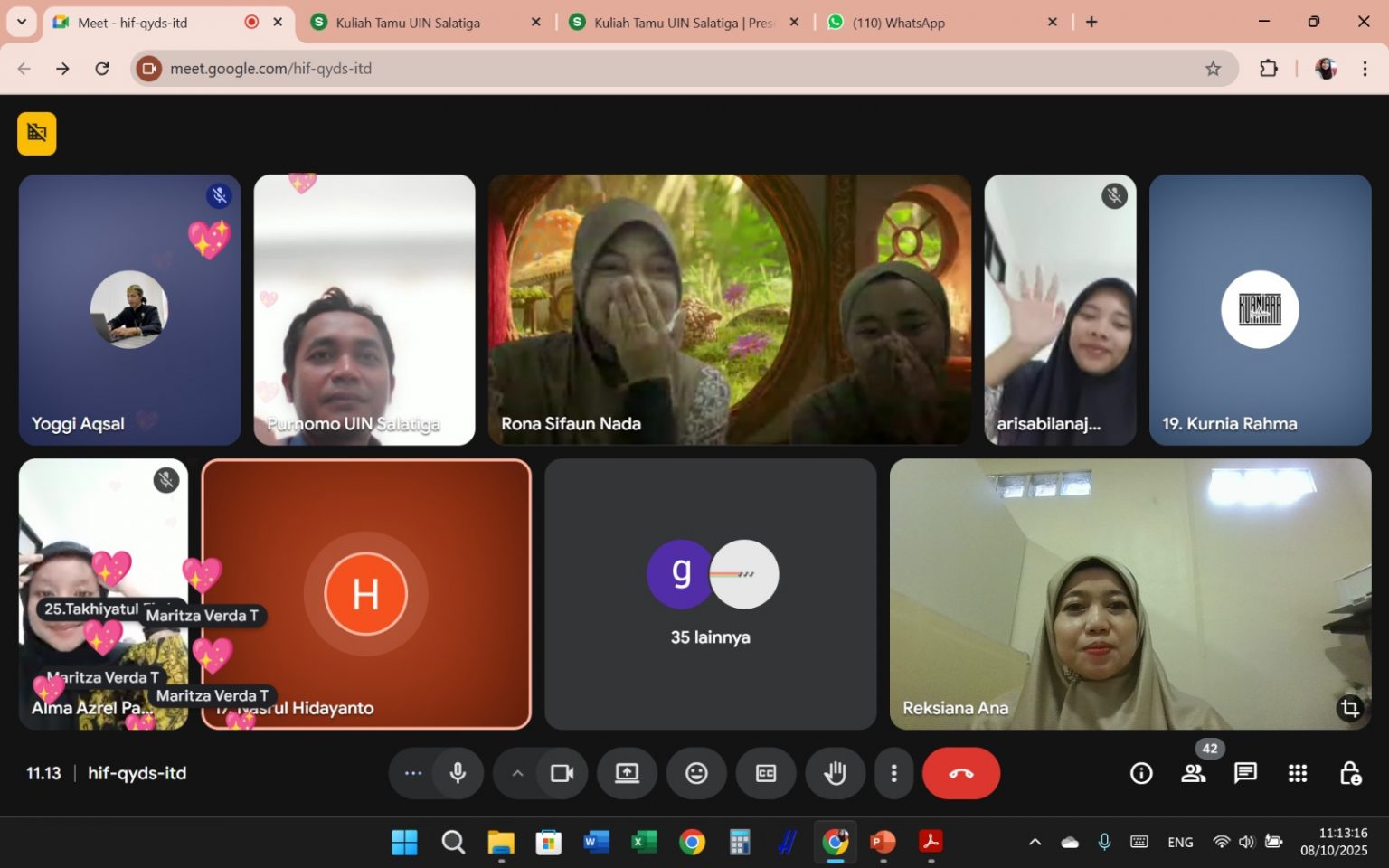Expand audio device settings chevron

516,773
